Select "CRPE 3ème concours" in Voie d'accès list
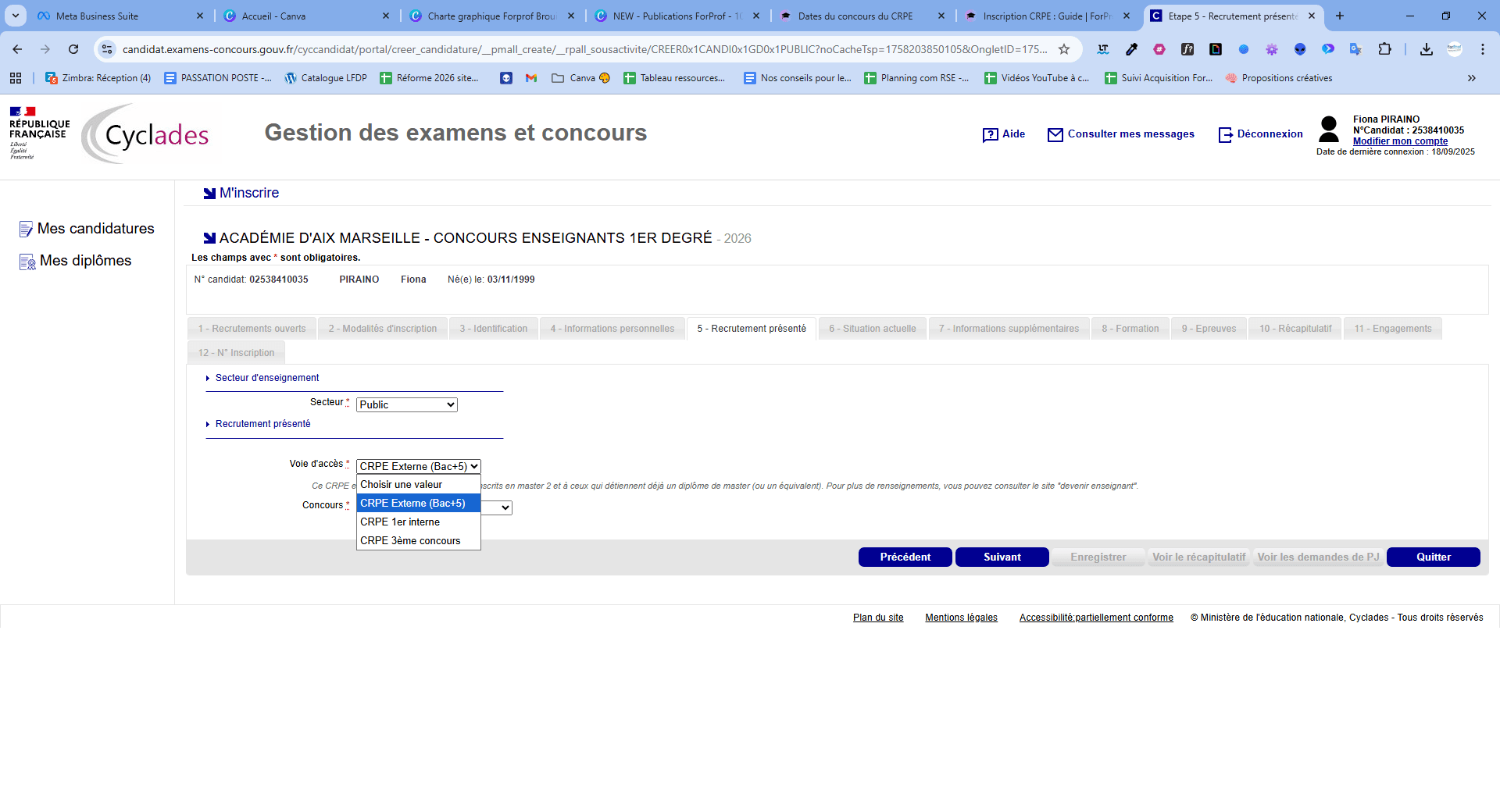 (409, 540)
